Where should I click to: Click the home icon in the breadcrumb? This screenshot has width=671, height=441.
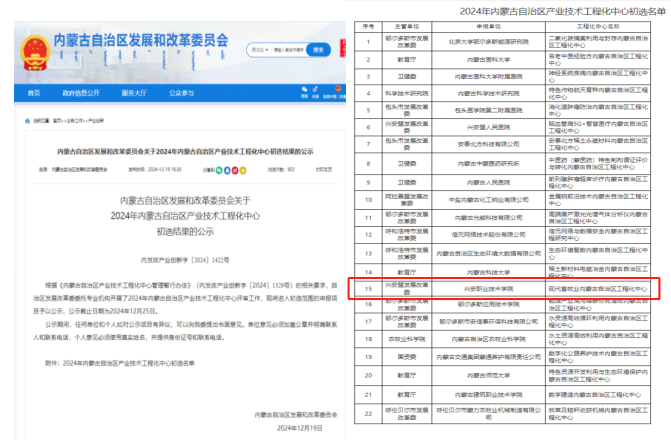tap(27, 121)
